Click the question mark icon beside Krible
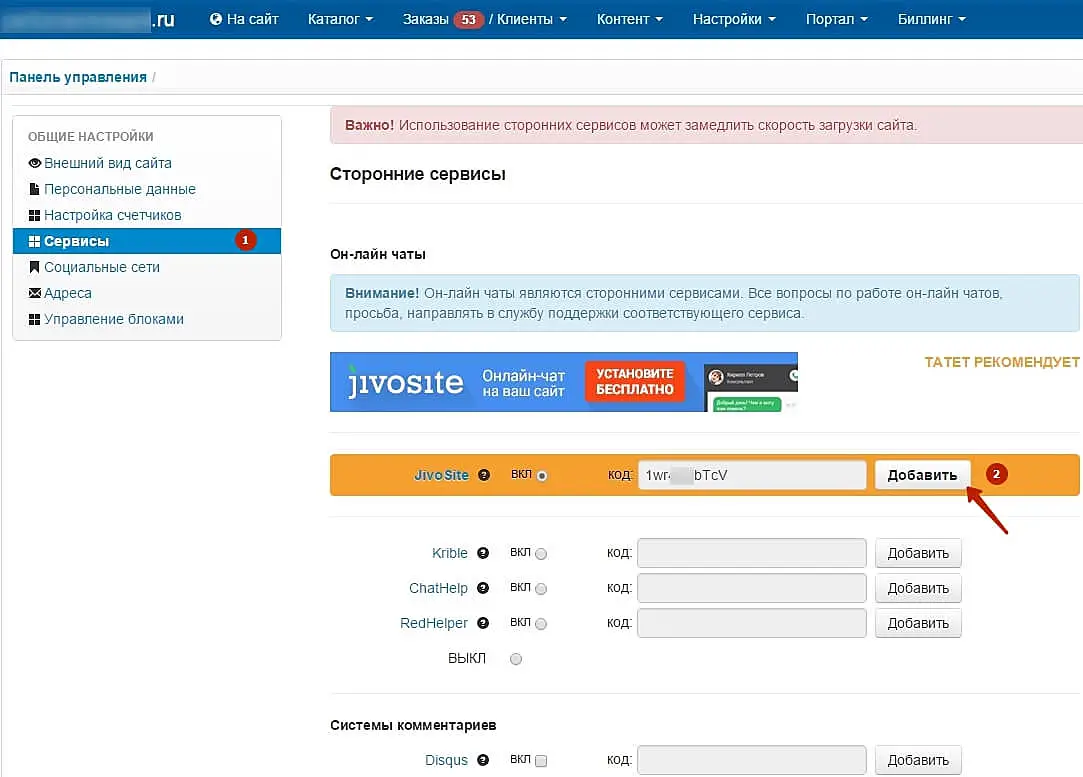The image size is (1083, 777). (483, 553)
